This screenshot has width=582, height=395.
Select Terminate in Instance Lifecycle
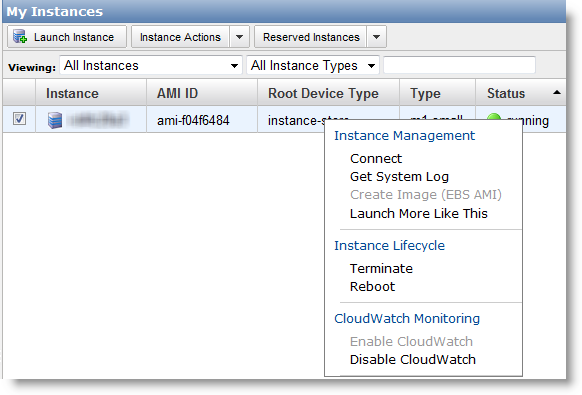tap(381, 268)
